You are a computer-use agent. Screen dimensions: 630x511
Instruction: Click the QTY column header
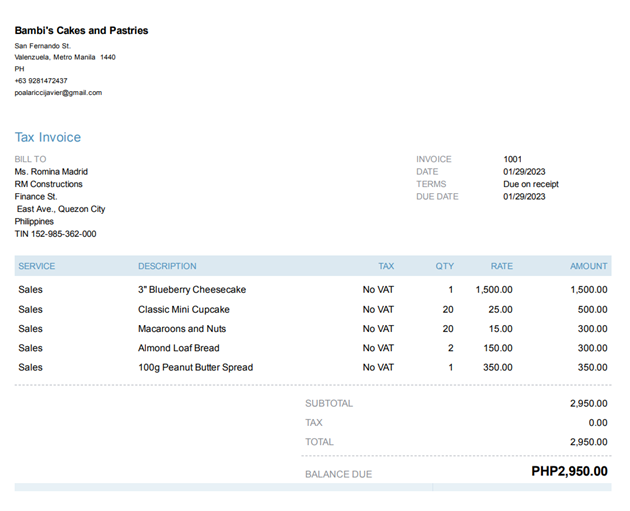pos(445,266)
